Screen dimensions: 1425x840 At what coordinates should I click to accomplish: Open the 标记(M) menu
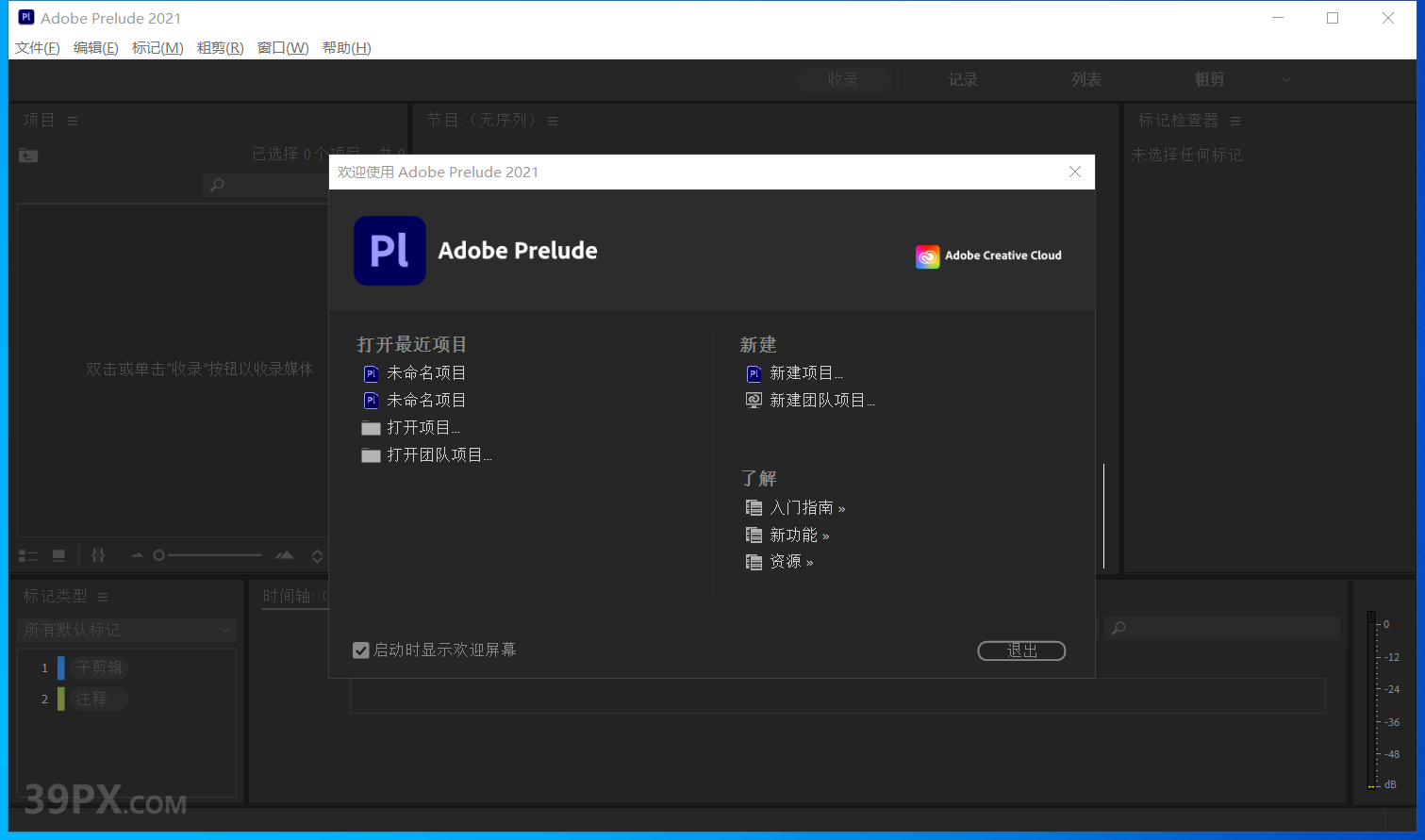[x=157, y=48]
